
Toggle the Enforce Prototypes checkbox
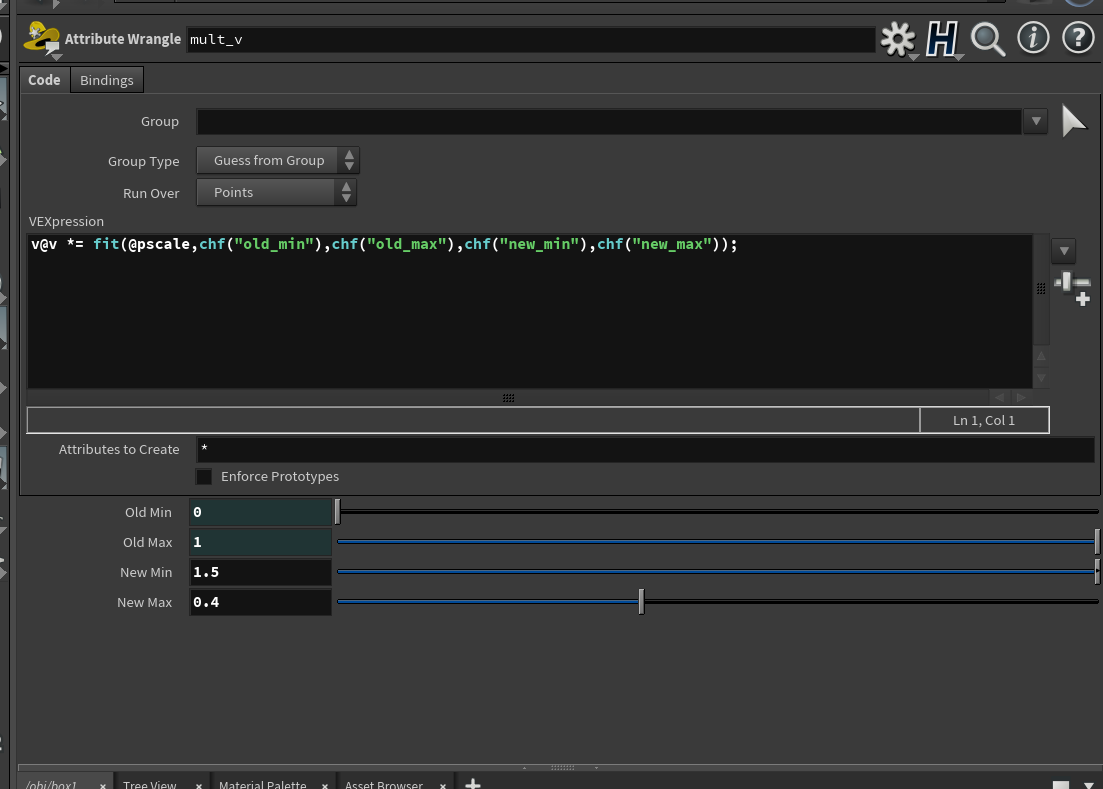point(204,477)
